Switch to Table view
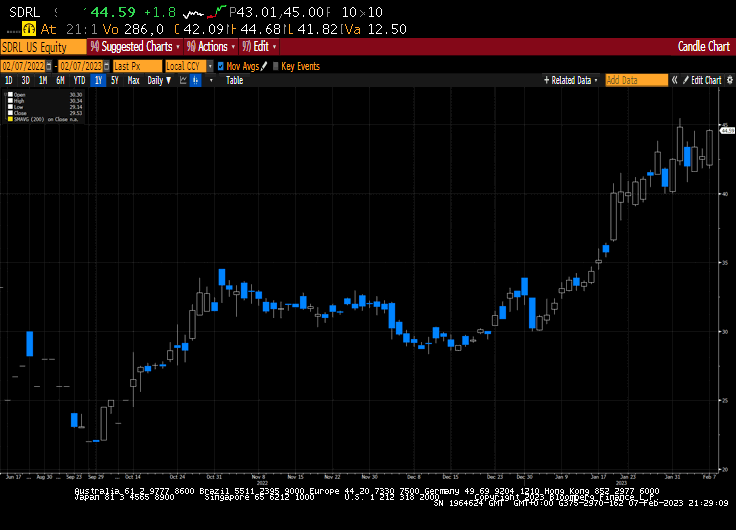Viewport: 736px width, 530px height. pos(234,80)
